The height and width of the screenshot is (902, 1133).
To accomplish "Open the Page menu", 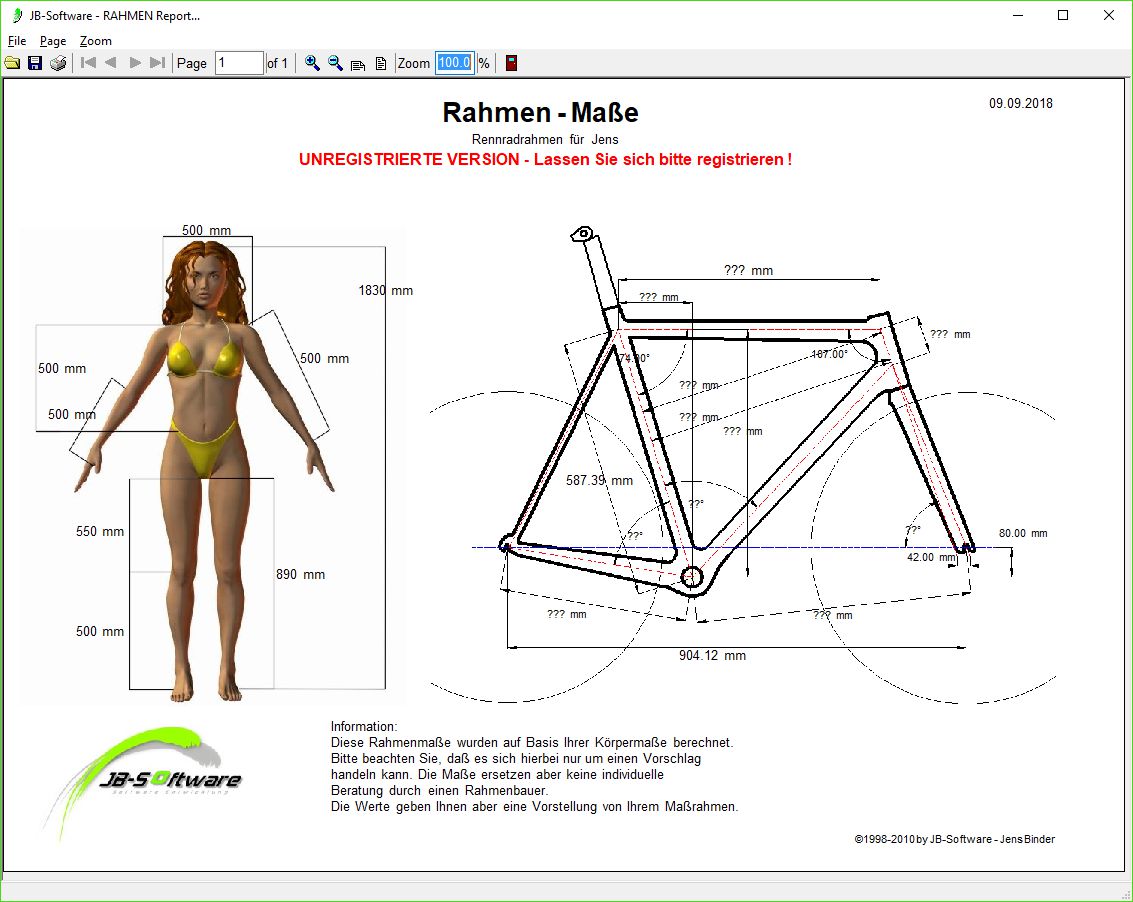I will [x=53, y=41].
